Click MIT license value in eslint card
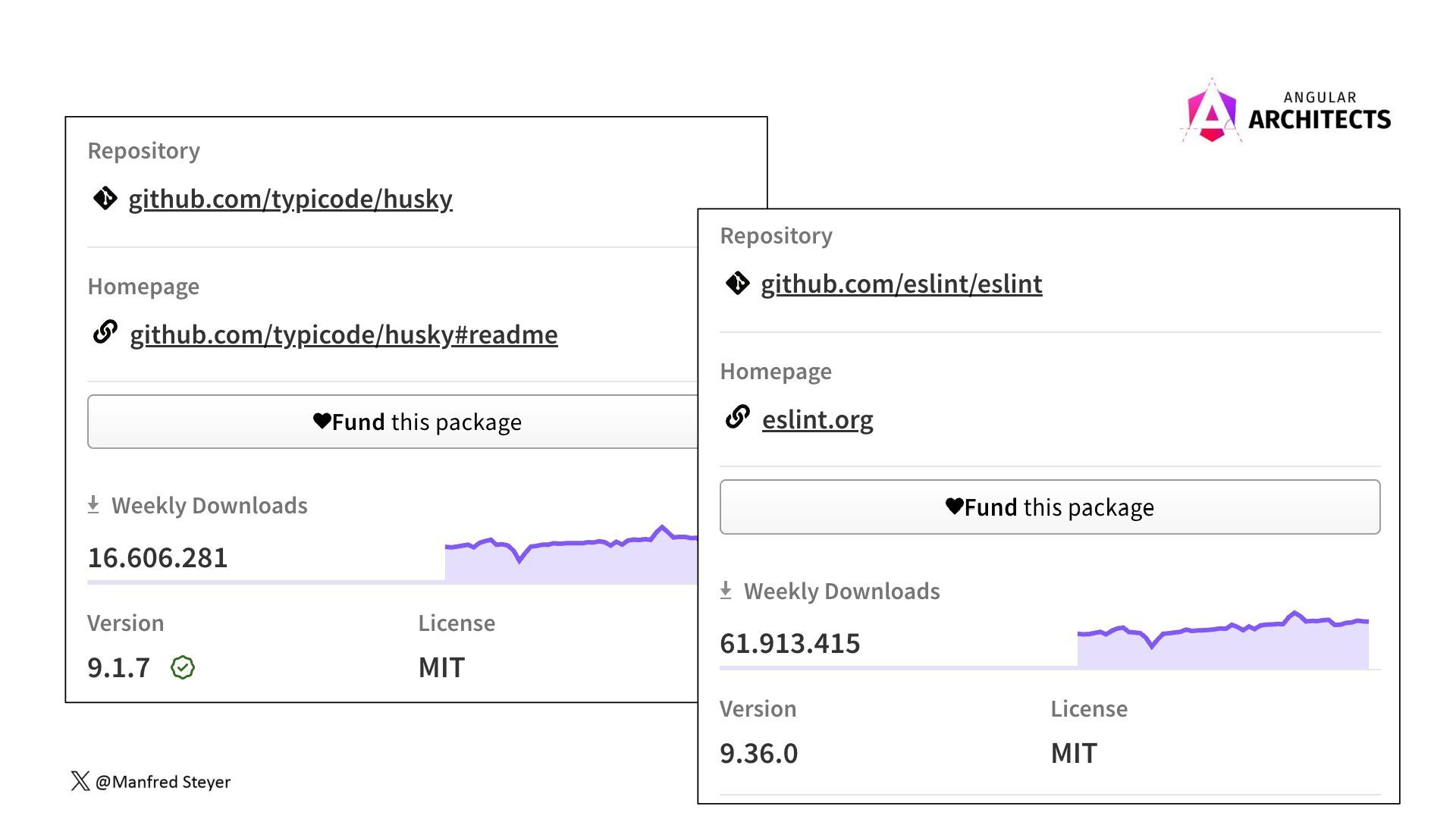Image resolution: width=1456 pixels, height=819 pixels. (1074, 754)
